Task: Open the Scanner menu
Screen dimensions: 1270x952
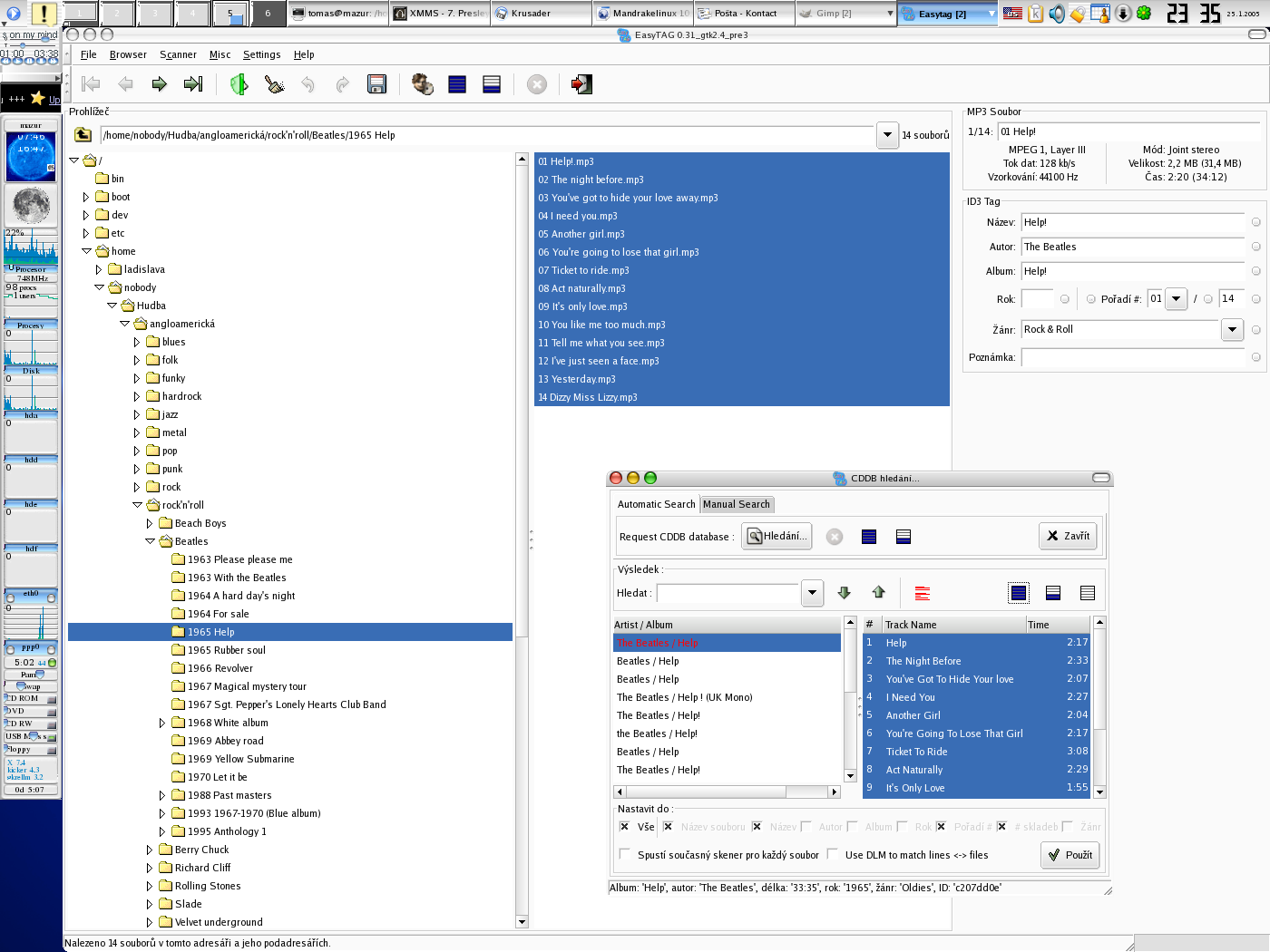Action: click(x=178, y=54)
